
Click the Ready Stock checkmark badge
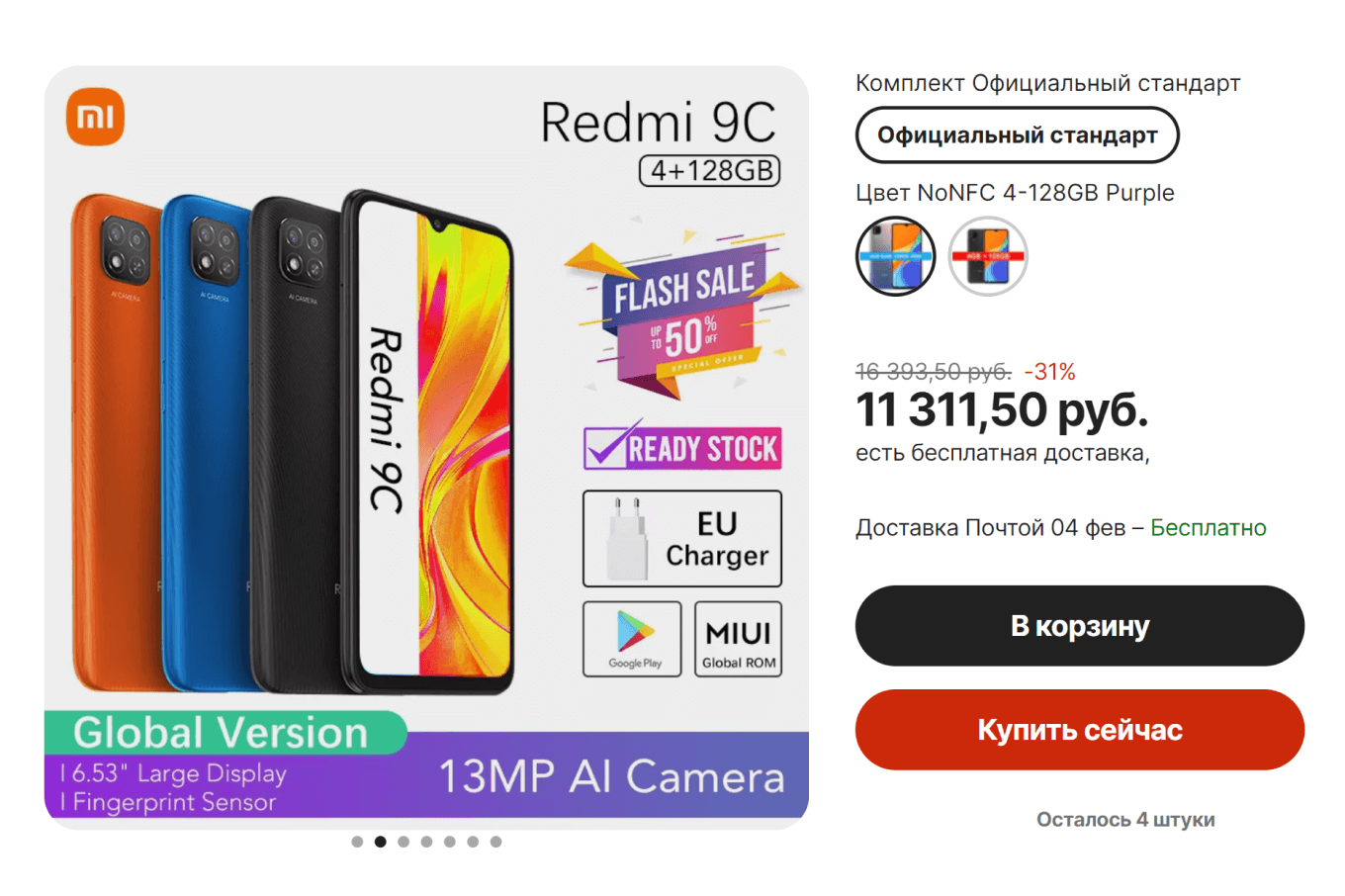click(682, 447)
